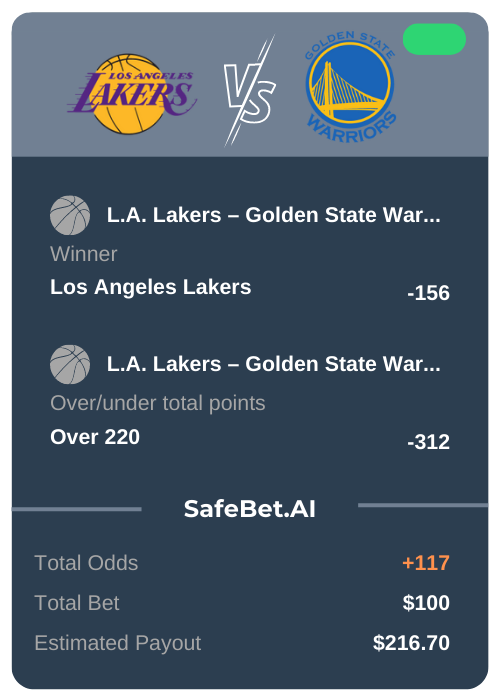Image resolution: width=500 pixels, height=700 pixels.
Task: Click the Winner market label
Action: [x=83, y=254]
